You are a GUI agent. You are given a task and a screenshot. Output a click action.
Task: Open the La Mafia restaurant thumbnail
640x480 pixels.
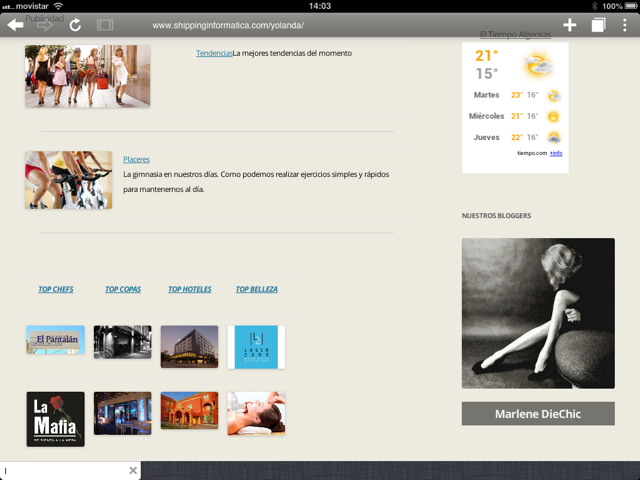55,418
